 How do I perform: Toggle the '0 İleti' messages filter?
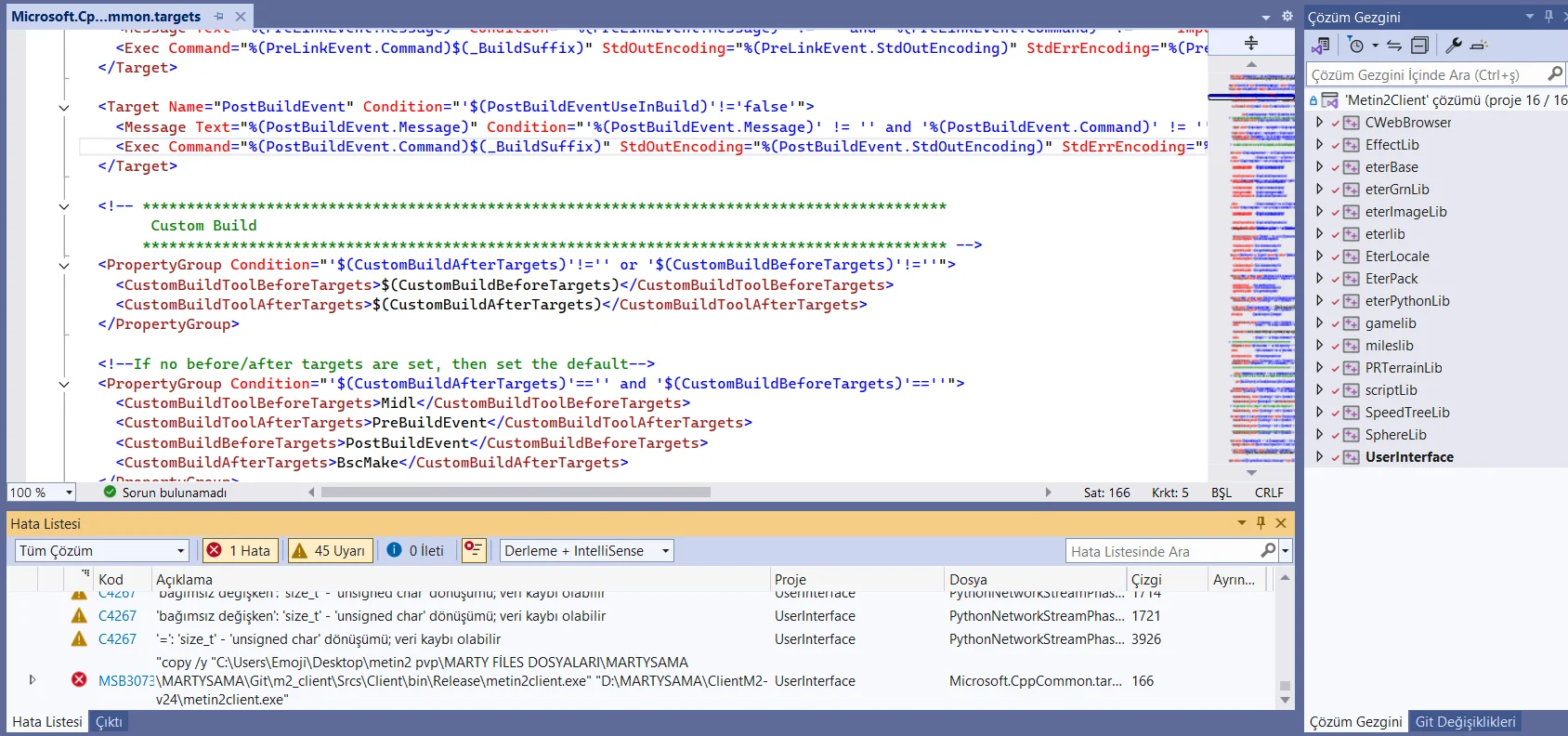pos(415,551)
